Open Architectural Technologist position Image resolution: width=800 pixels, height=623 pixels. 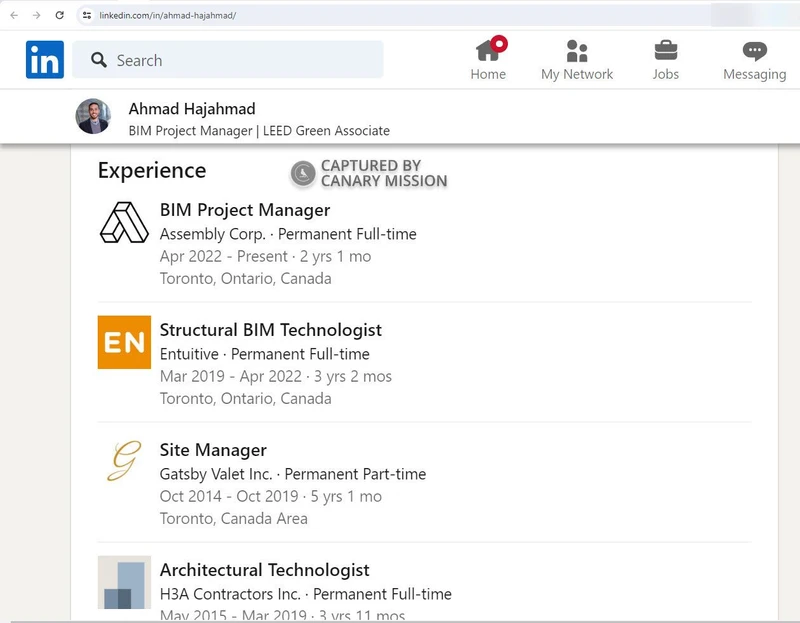(264, 569)
